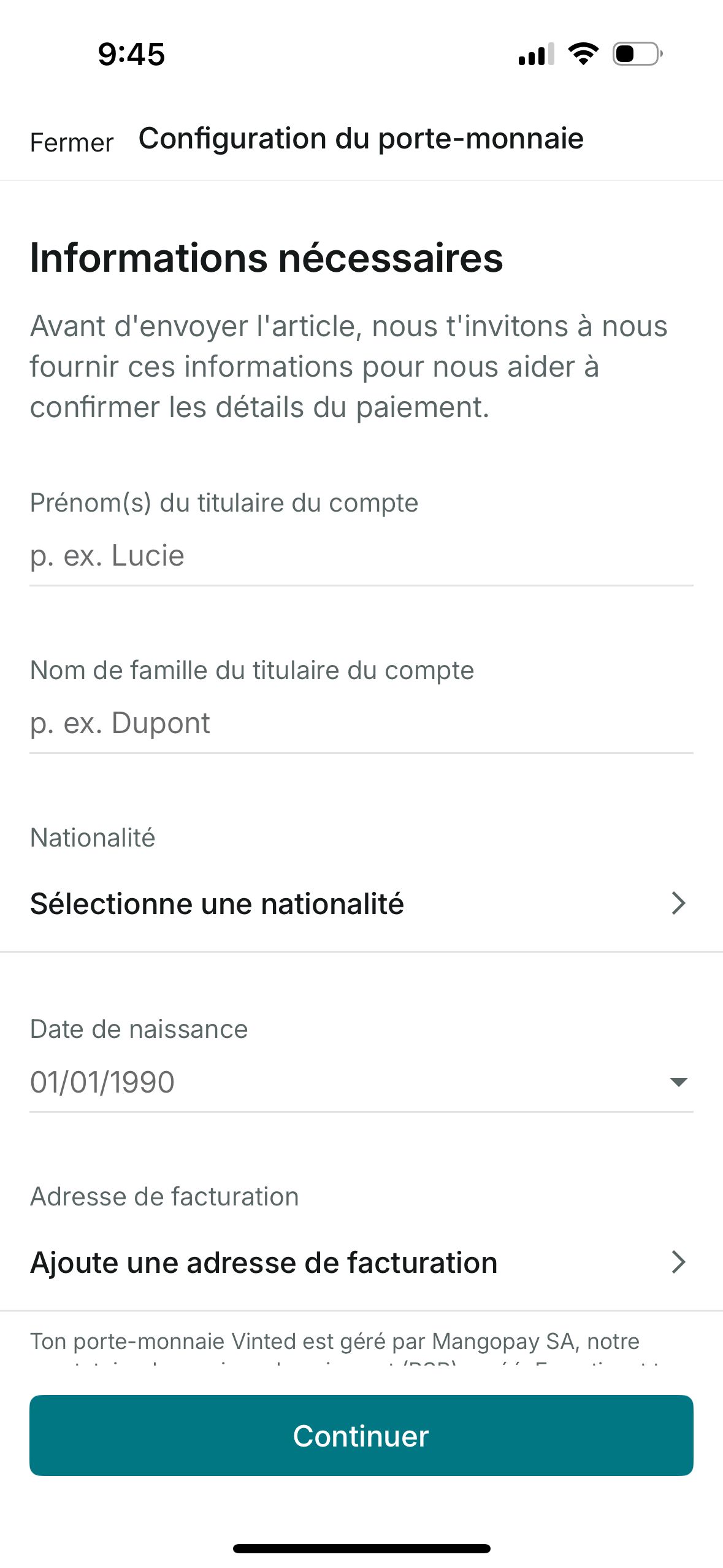Focus the family name field with Dupont placeholder

[361, 723]
